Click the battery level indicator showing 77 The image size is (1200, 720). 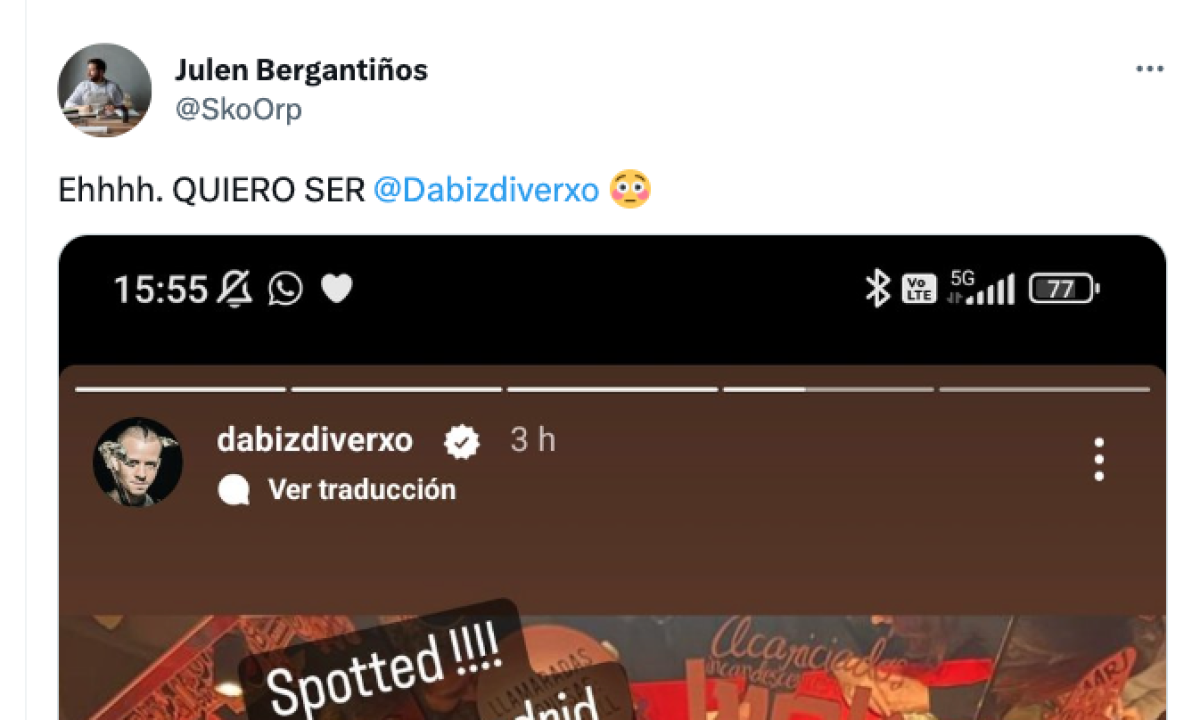tap(1064, 290)
